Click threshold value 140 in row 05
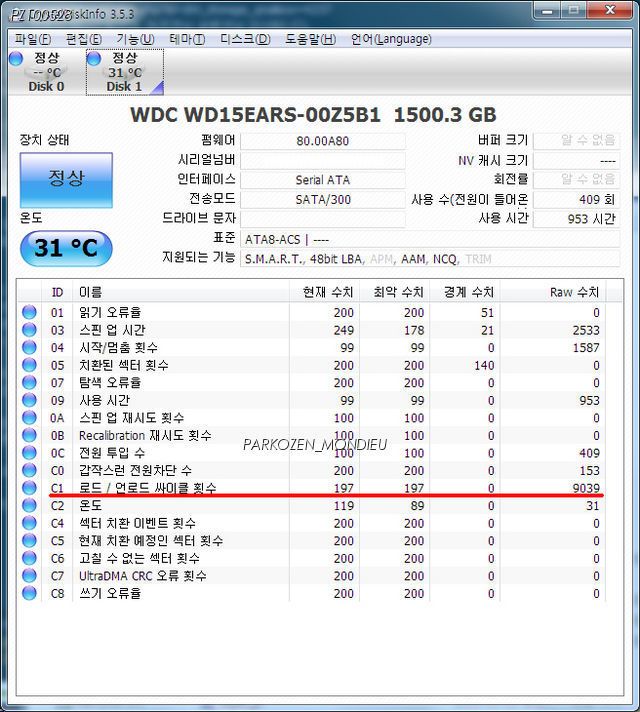The width and height of the screenshot is (640, 712). tap(484, 365)
